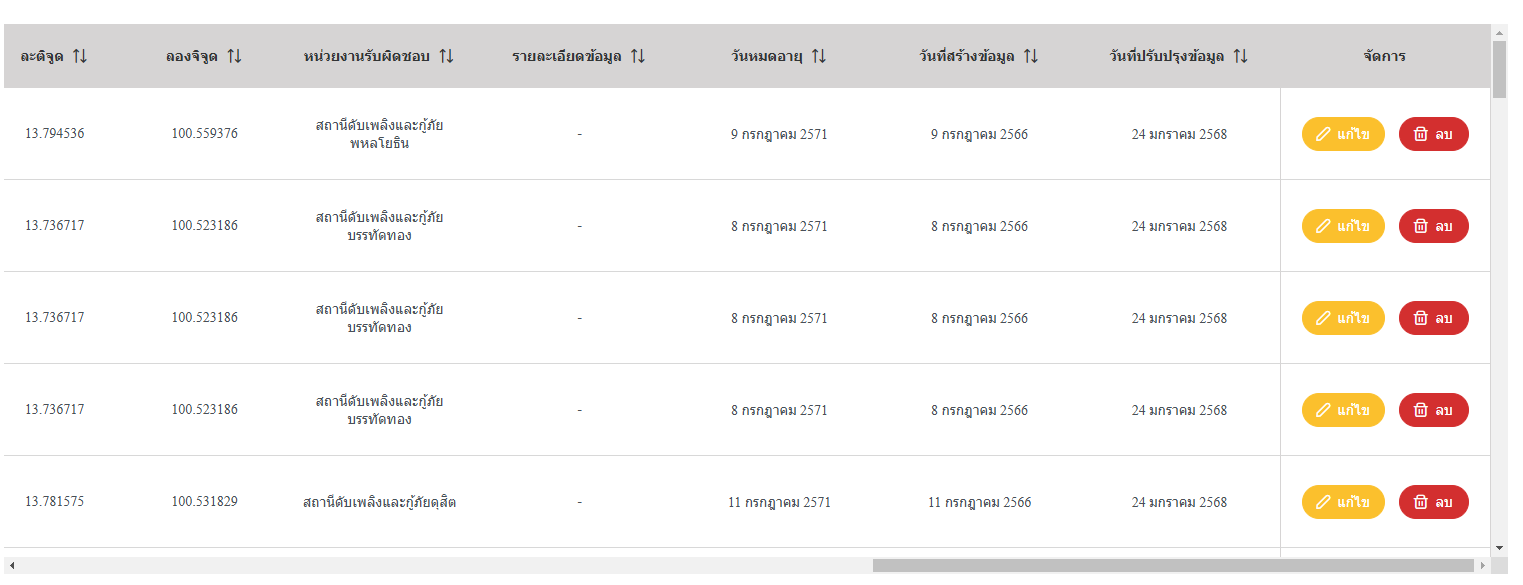Sort by ลองจิจูด column arrows icon
The width and height of the screenshot is (1523, 585).
(234, 56)
